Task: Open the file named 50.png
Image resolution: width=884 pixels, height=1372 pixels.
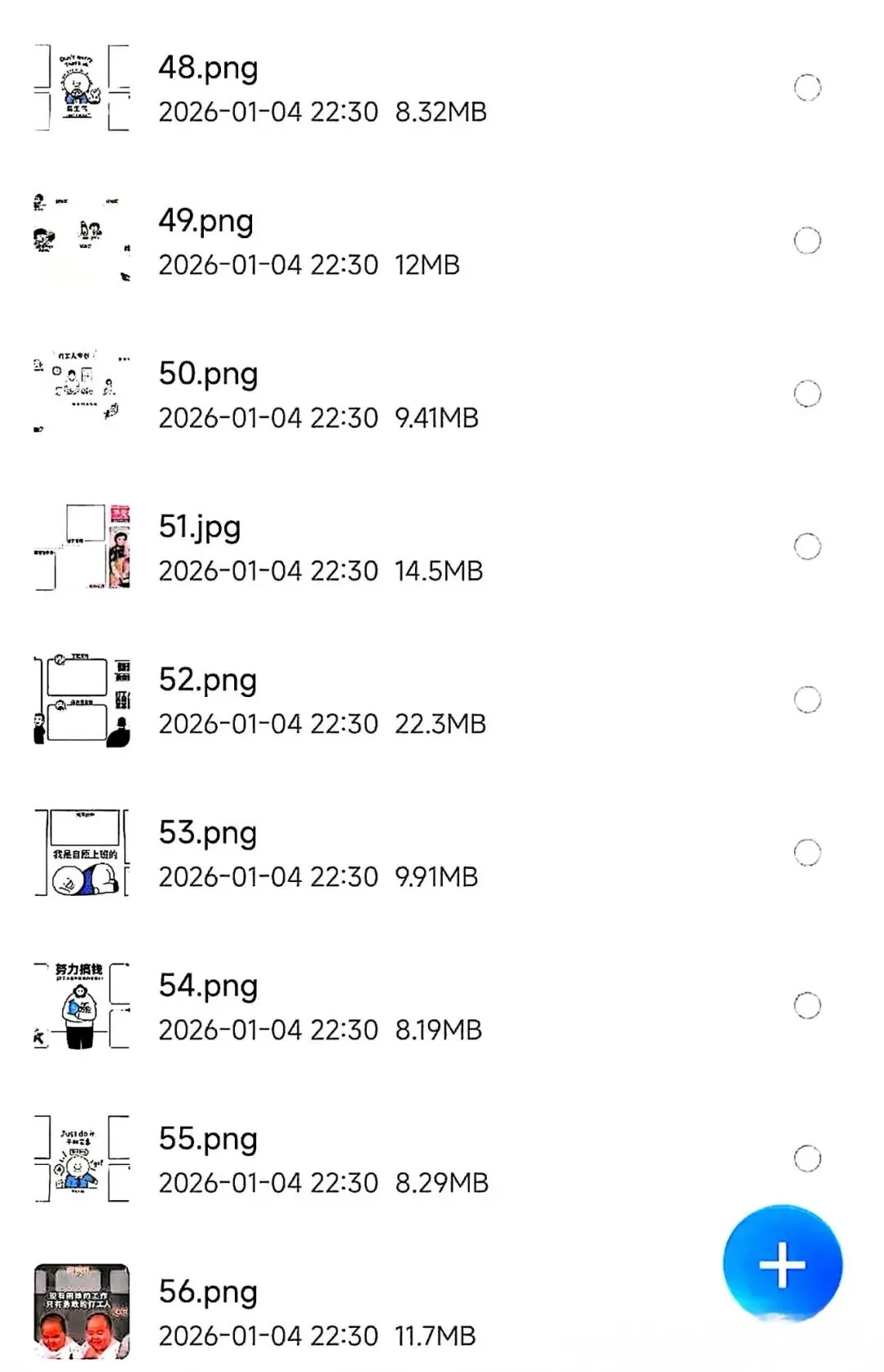Action: (208, 374)
